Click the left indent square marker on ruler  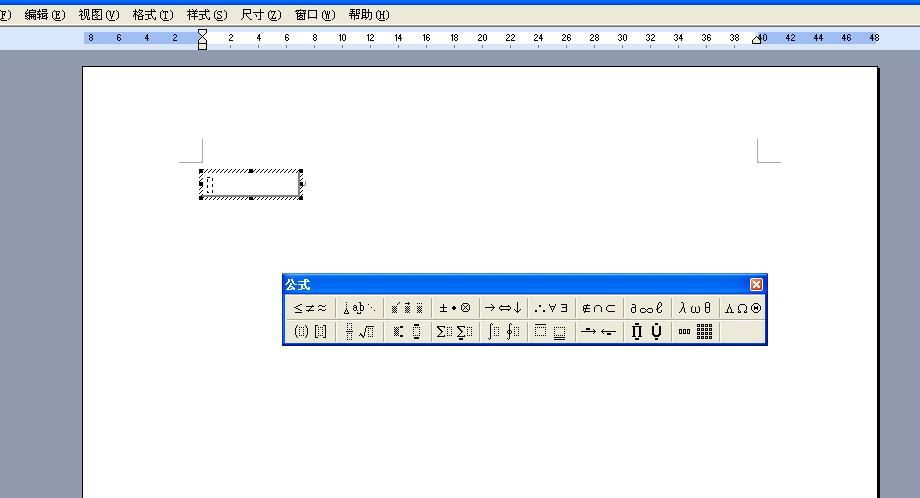click(x=202, y=46)
